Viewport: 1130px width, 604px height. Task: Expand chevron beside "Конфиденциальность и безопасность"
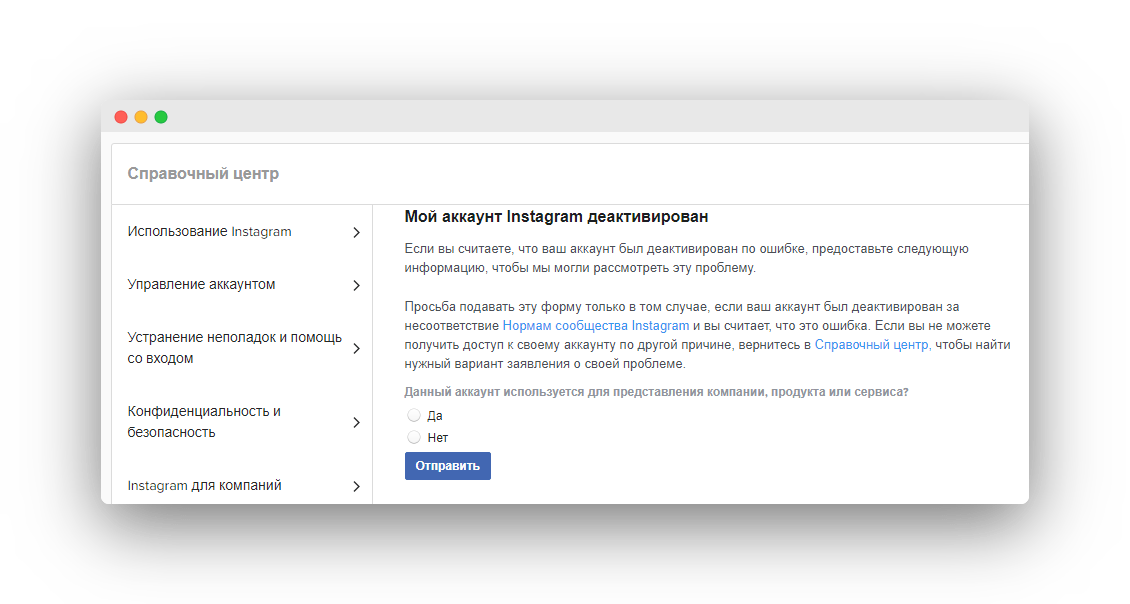[x=356, y=422]
